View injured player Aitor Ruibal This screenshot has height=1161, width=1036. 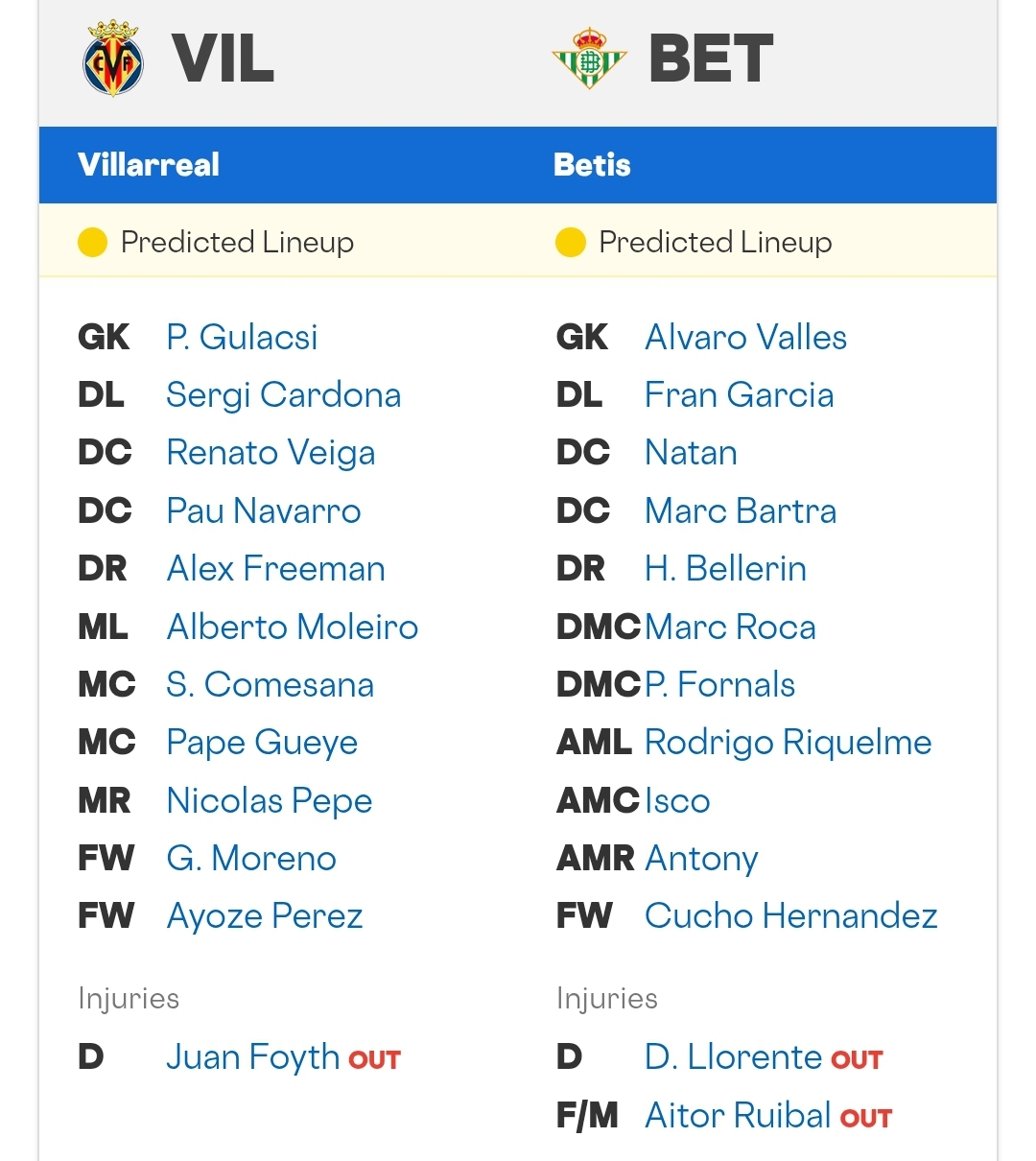[738, 1115]
